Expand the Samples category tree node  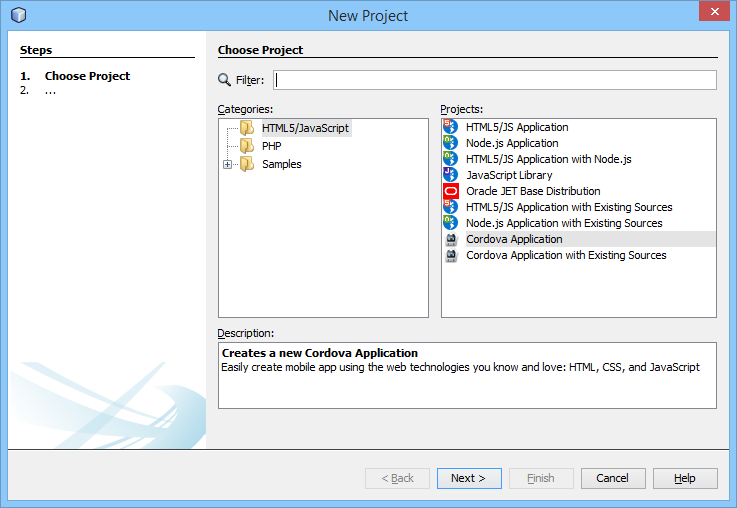(x=228, y=164)
